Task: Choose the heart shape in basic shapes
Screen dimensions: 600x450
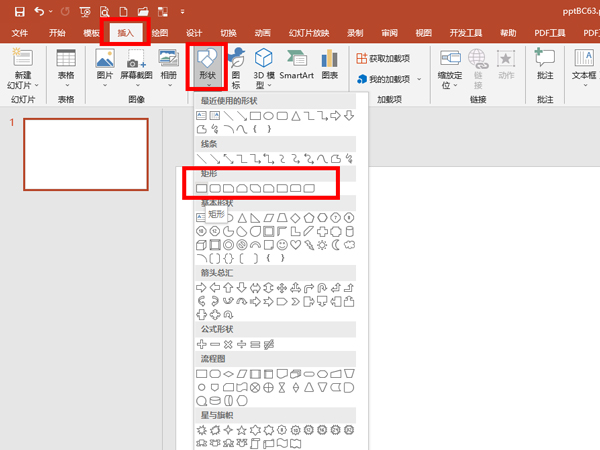Action: [x=297, y=243]
